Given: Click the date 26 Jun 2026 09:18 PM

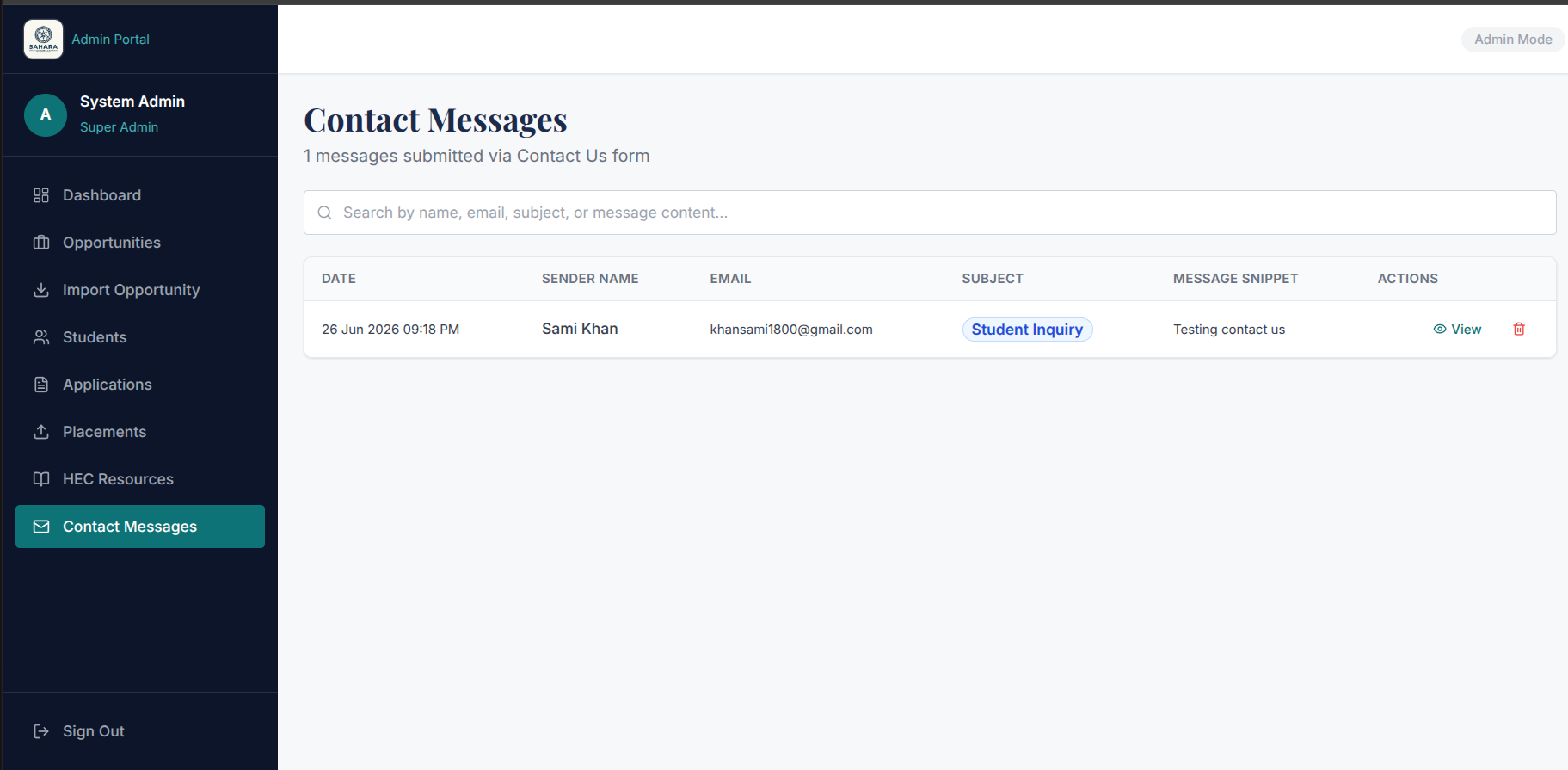Looking at the screenshot, I should 390,330.
